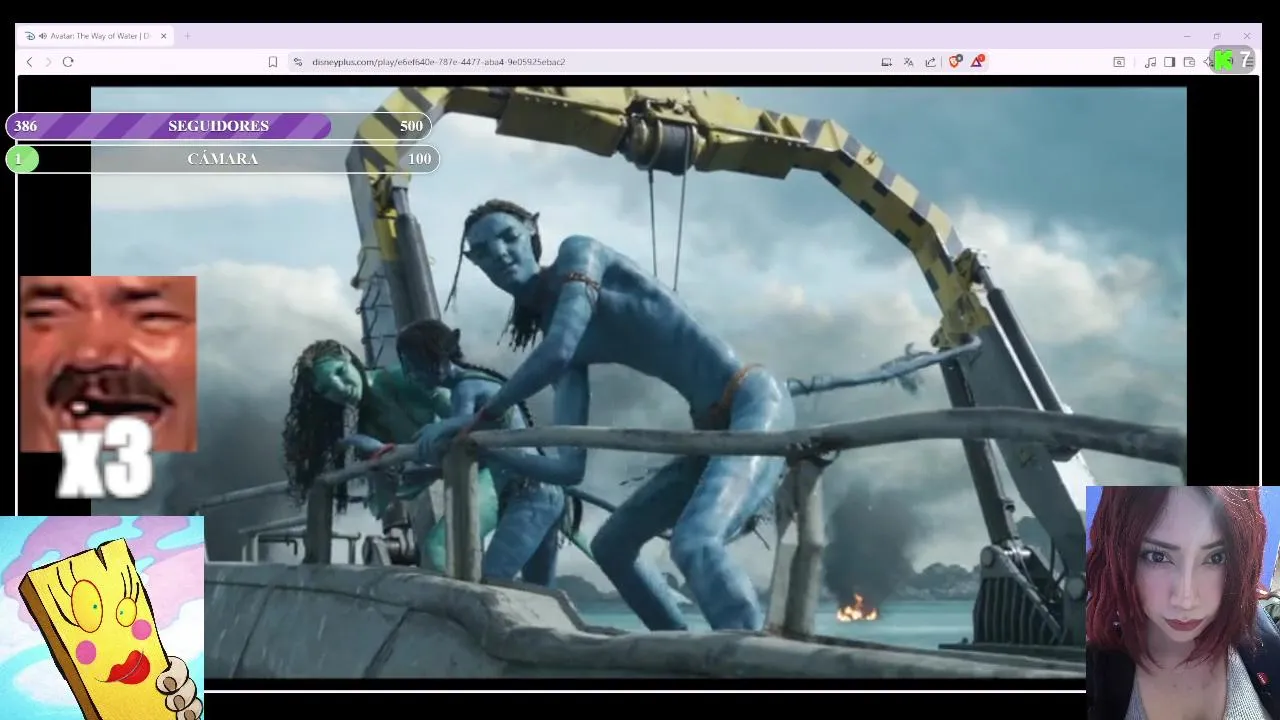
Task: Maximize the browser window
Action: 1217,36
